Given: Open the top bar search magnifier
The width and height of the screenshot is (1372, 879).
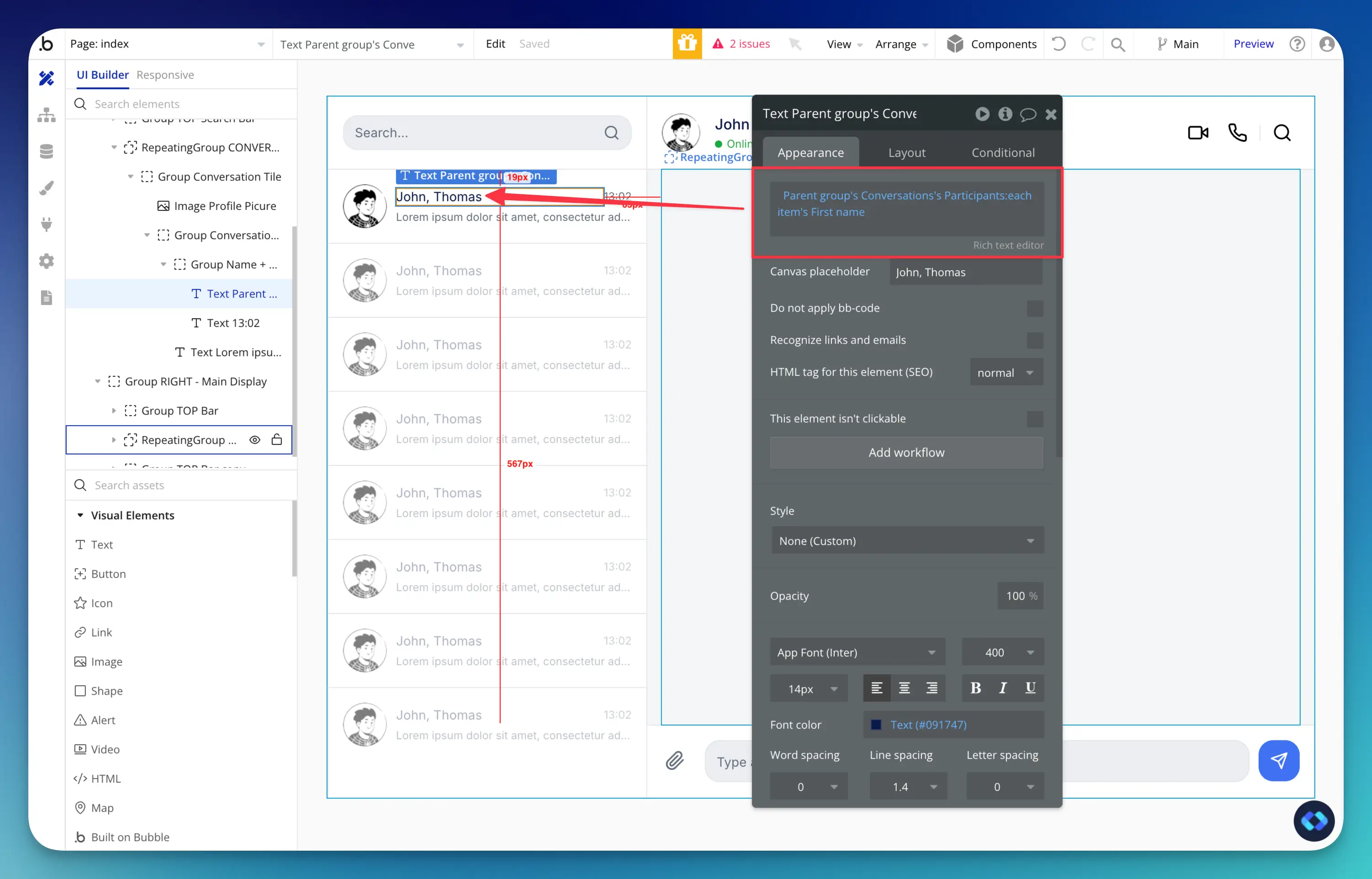Looking at the screenshot, I should pos(1118,44).
